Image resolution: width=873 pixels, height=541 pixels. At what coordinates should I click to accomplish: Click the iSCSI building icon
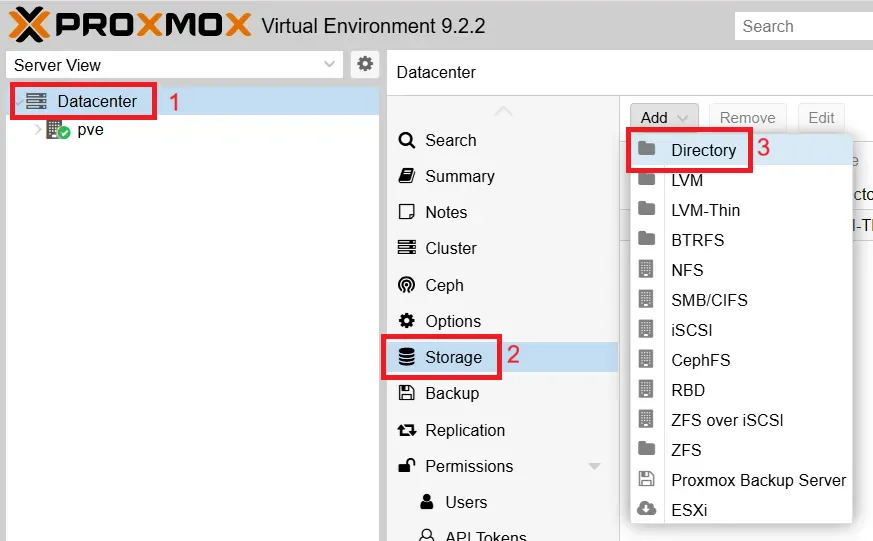(646, 329)
